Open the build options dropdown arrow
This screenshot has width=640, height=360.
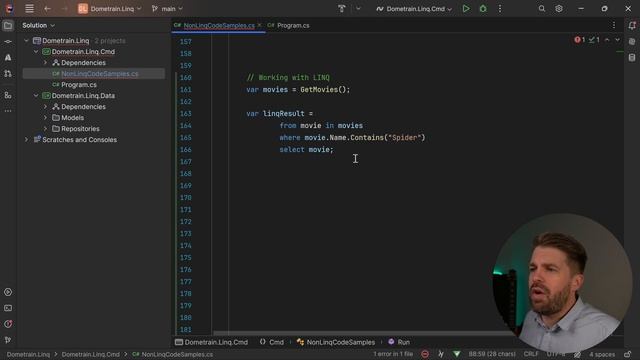pyautogui.click(x=358, y=9)
